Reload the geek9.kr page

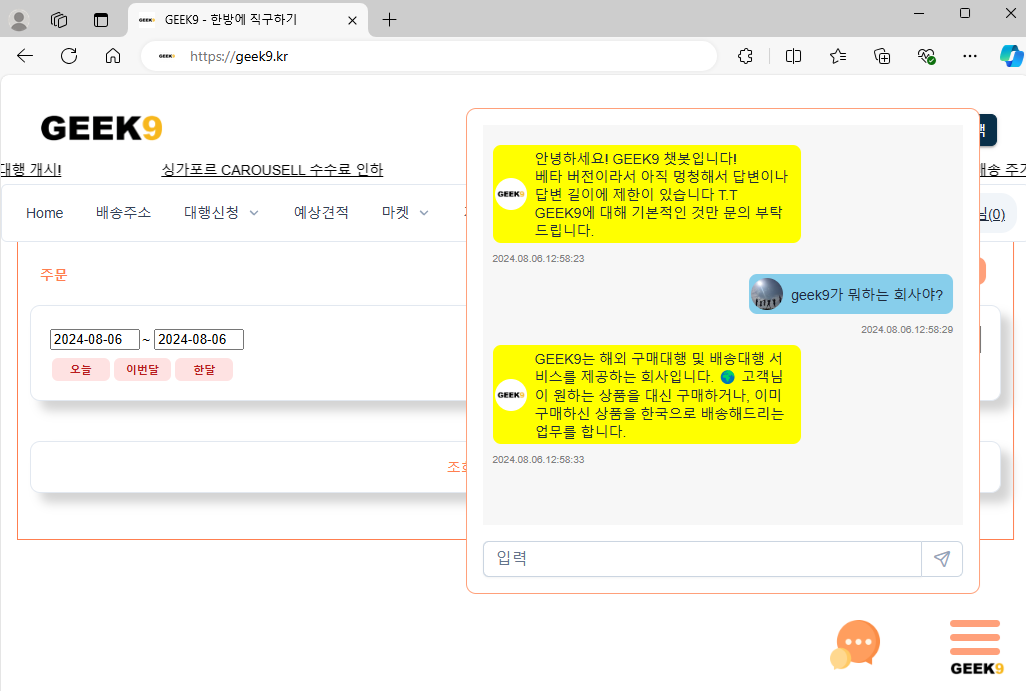[69, 56]
